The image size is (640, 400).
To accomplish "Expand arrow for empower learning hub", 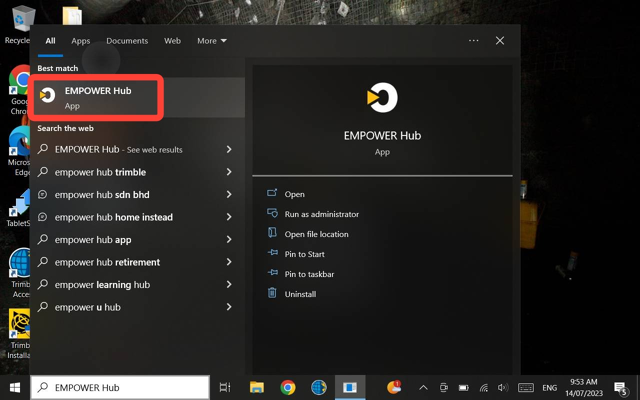I will pos(229,284).
